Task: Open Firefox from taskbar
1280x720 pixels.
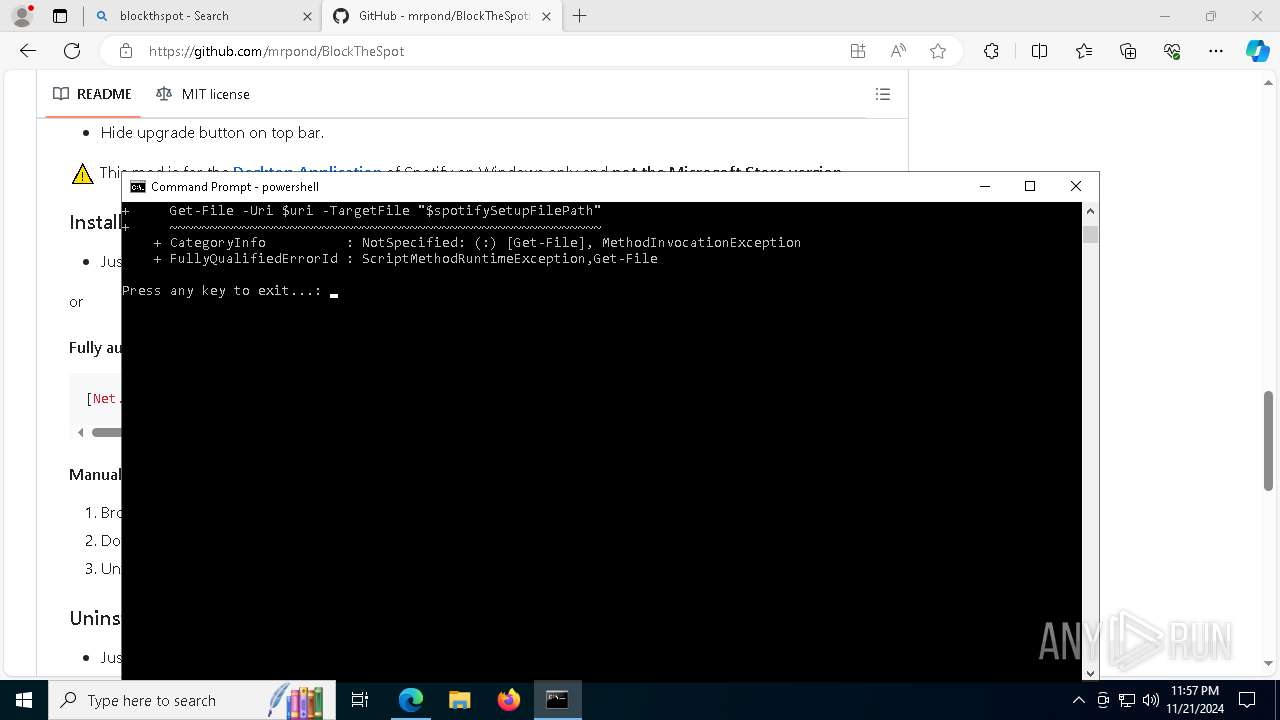Action: coord(509,700)
